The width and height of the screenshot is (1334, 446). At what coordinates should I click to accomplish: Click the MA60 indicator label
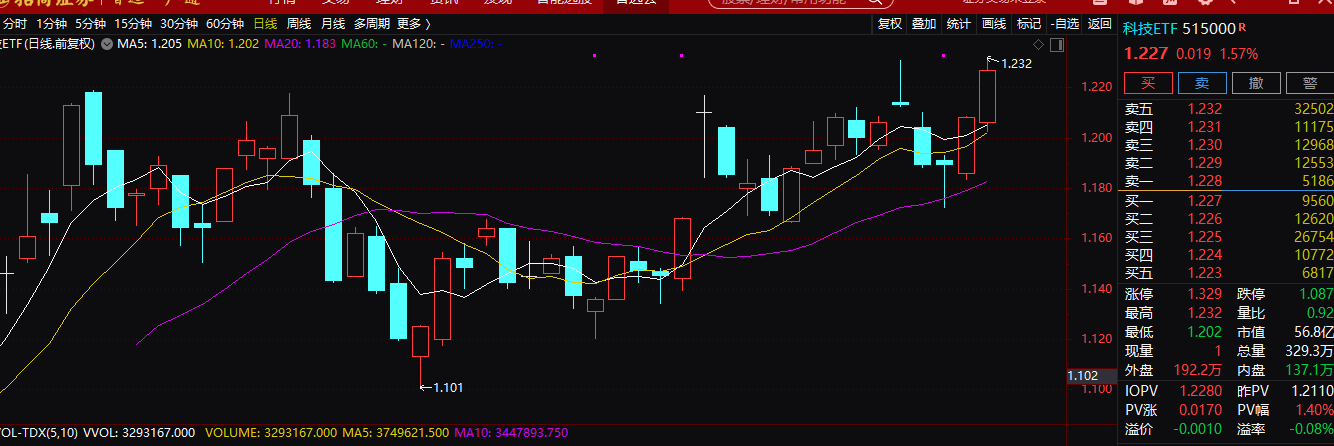coord(365,43)
